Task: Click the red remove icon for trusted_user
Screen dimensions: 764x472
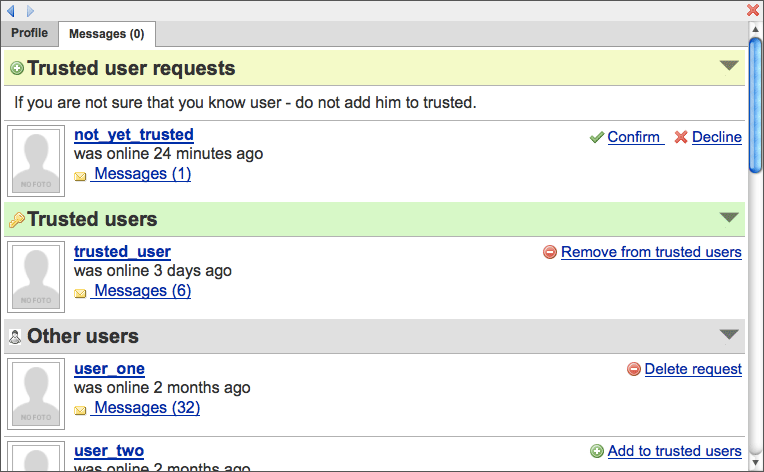Action: coord(549,253)
